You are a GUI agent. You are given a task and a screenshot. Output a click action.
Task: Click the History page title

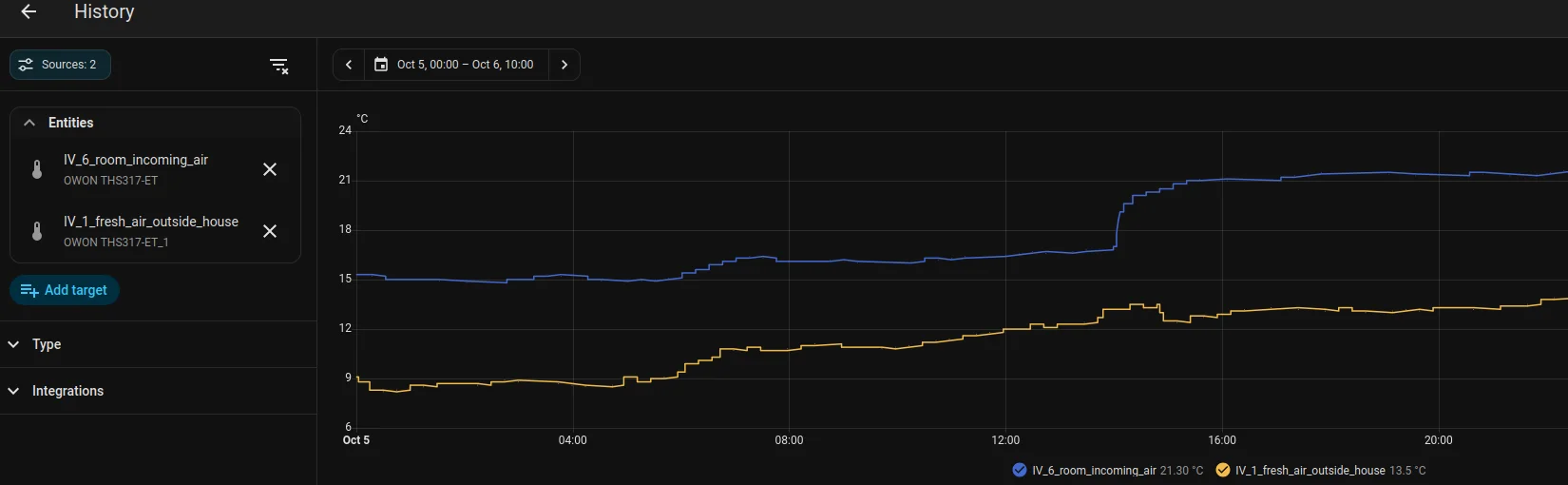(105, 12)
